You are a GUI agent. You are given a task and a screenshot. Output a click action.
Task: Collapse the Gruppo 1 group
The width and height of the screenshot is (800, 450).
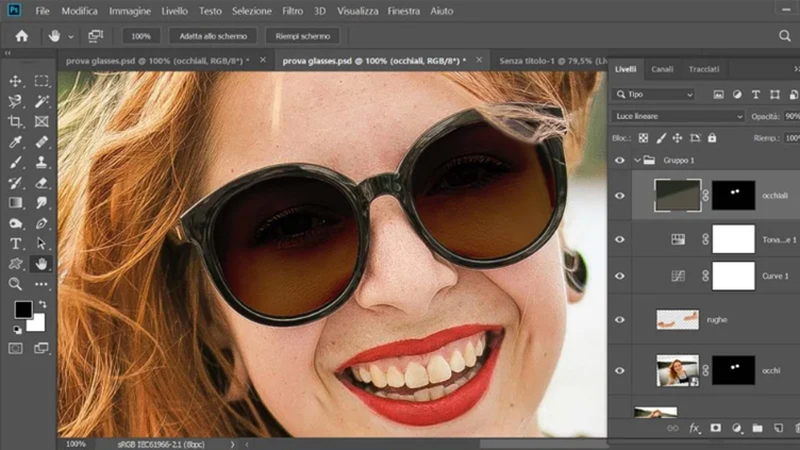coord(637,160)
